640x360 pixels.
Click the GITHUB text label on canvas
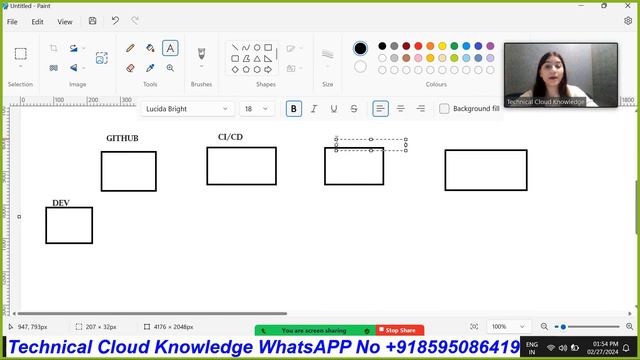point(122,138)
